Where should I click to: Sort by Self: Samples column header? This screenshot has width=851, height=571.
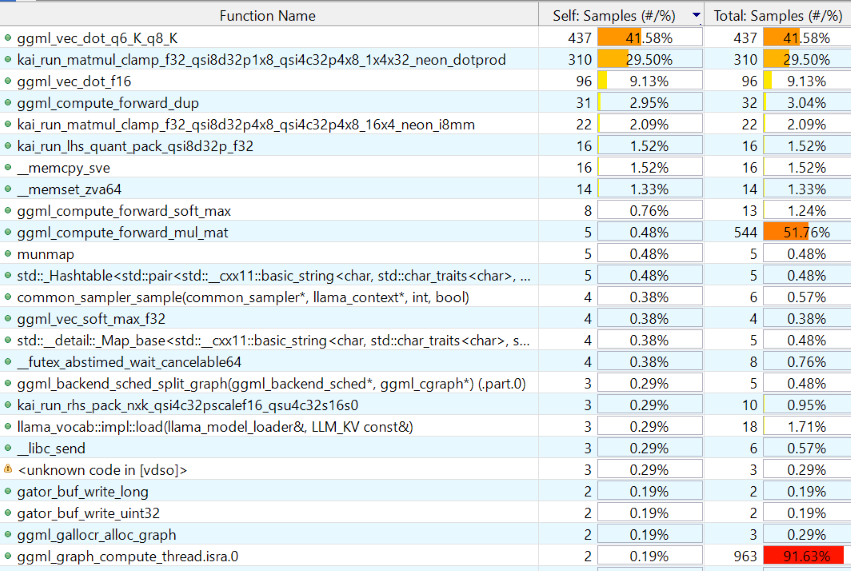pos(614,15)
